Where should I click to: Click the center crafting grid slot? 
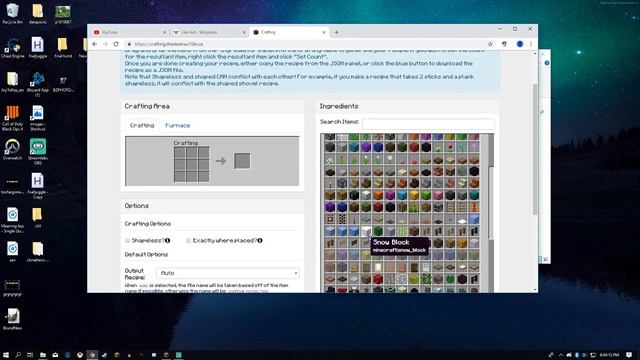[x=191, y=164]
